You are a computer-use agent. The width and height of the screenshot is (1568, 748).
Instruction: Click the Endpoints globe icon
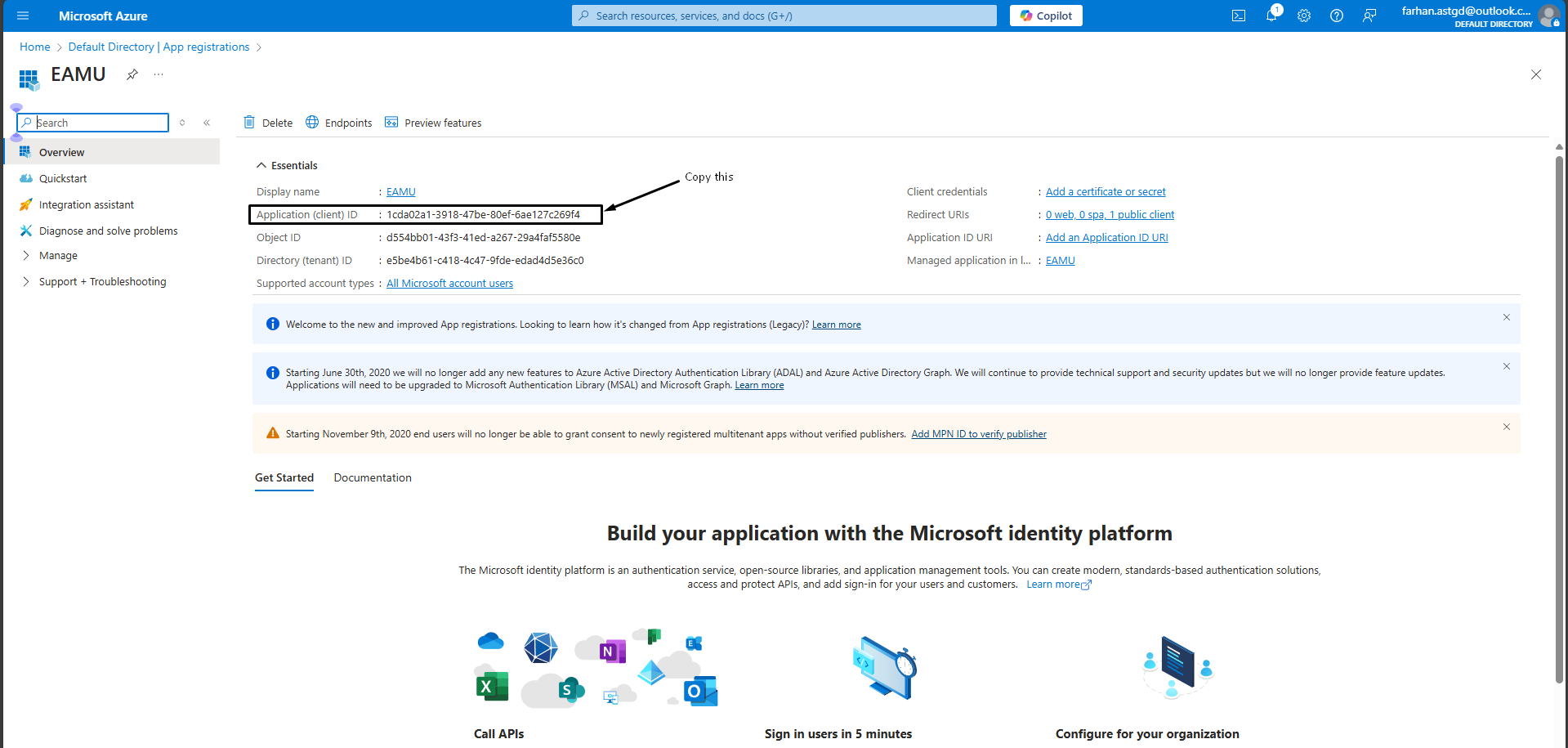pos(312,122)
